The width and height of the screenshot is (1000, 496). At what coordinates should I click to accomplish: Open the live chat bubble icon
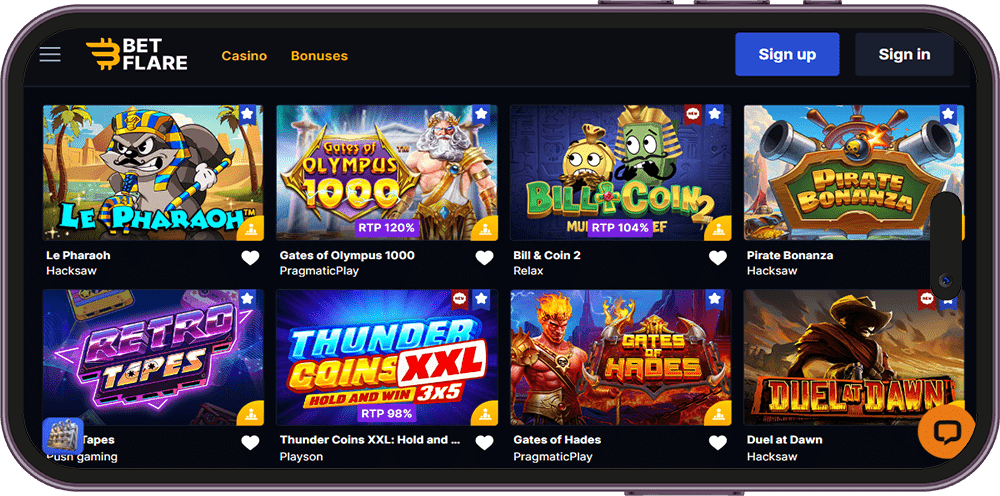[x=946, y=432]
